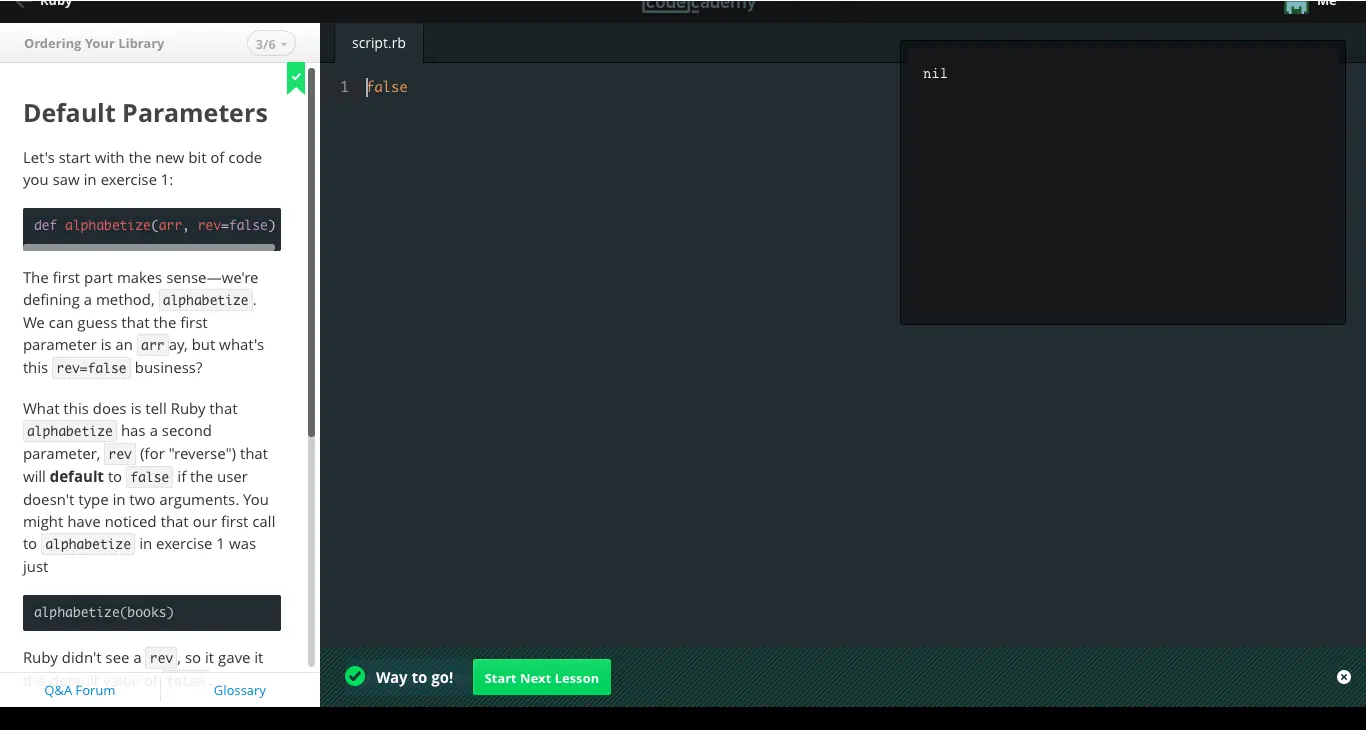Open the Q&A Forum link

(80, 690)
